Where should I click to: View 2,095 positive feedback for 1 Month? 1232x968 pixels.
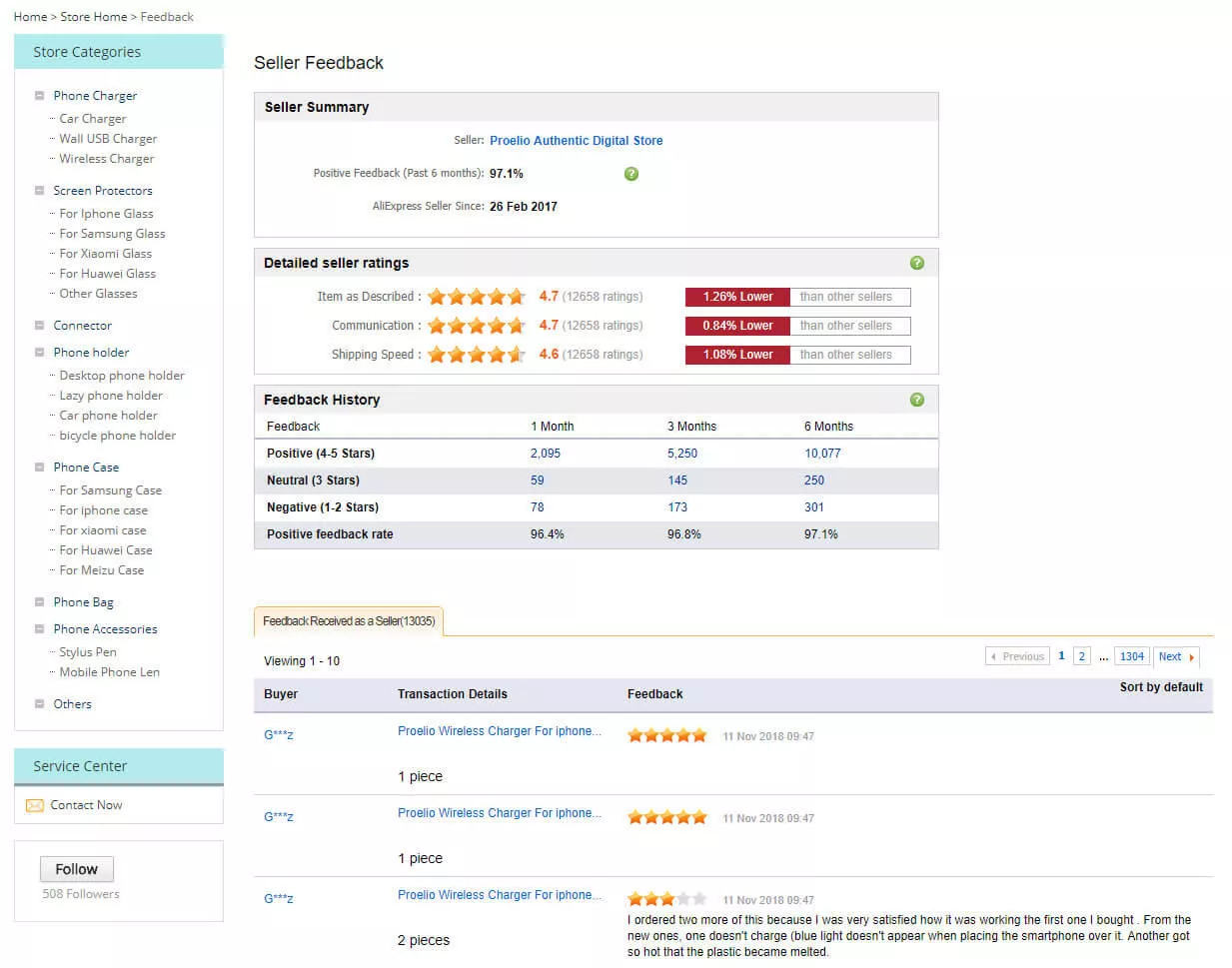tap(546, 454)
